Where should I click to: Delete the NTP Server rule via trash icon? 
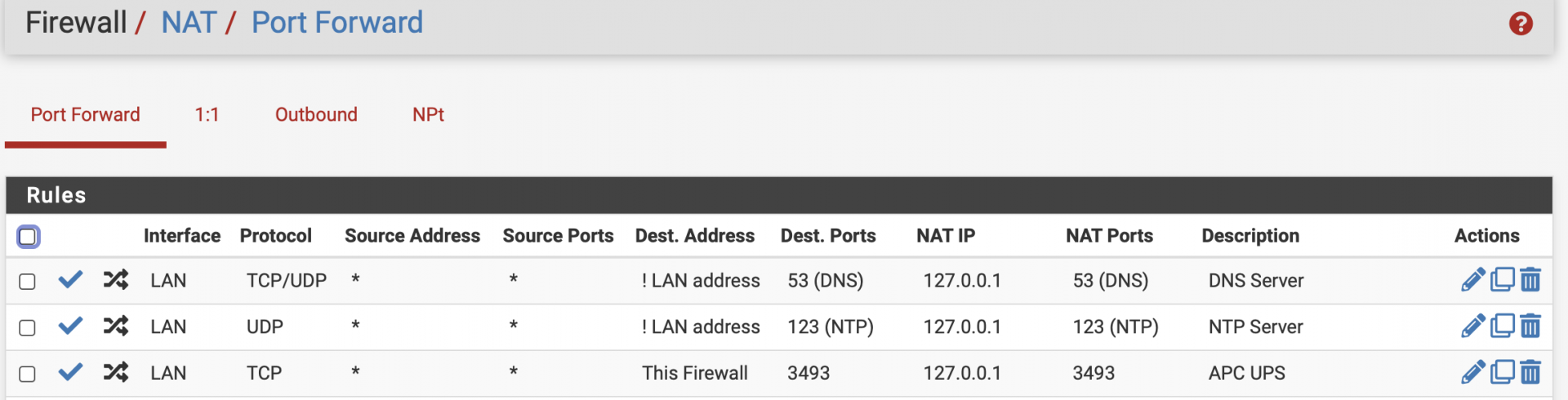point(1530,327)
